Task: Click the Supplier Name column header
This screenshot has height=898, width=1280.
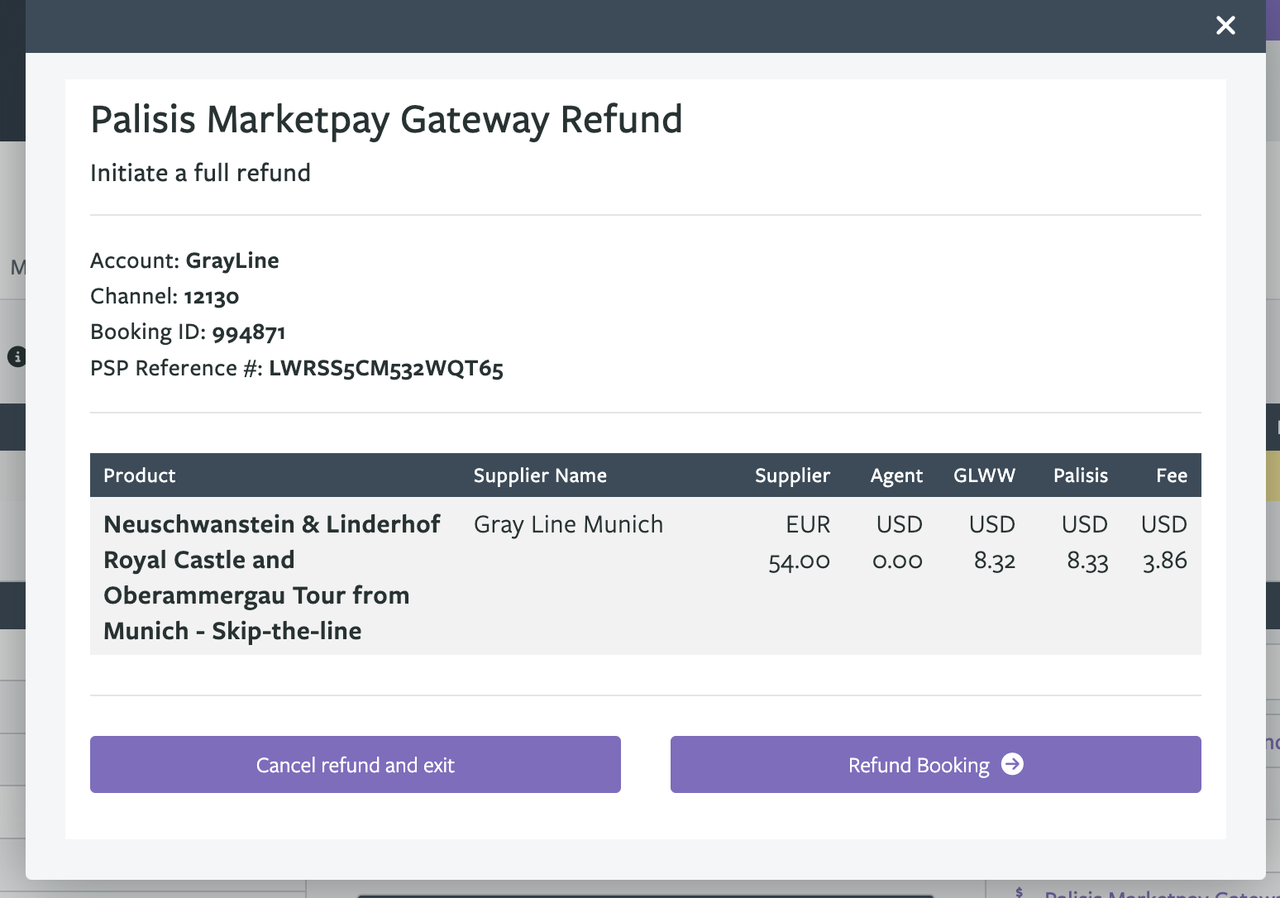Action: (x=540, y=475)
